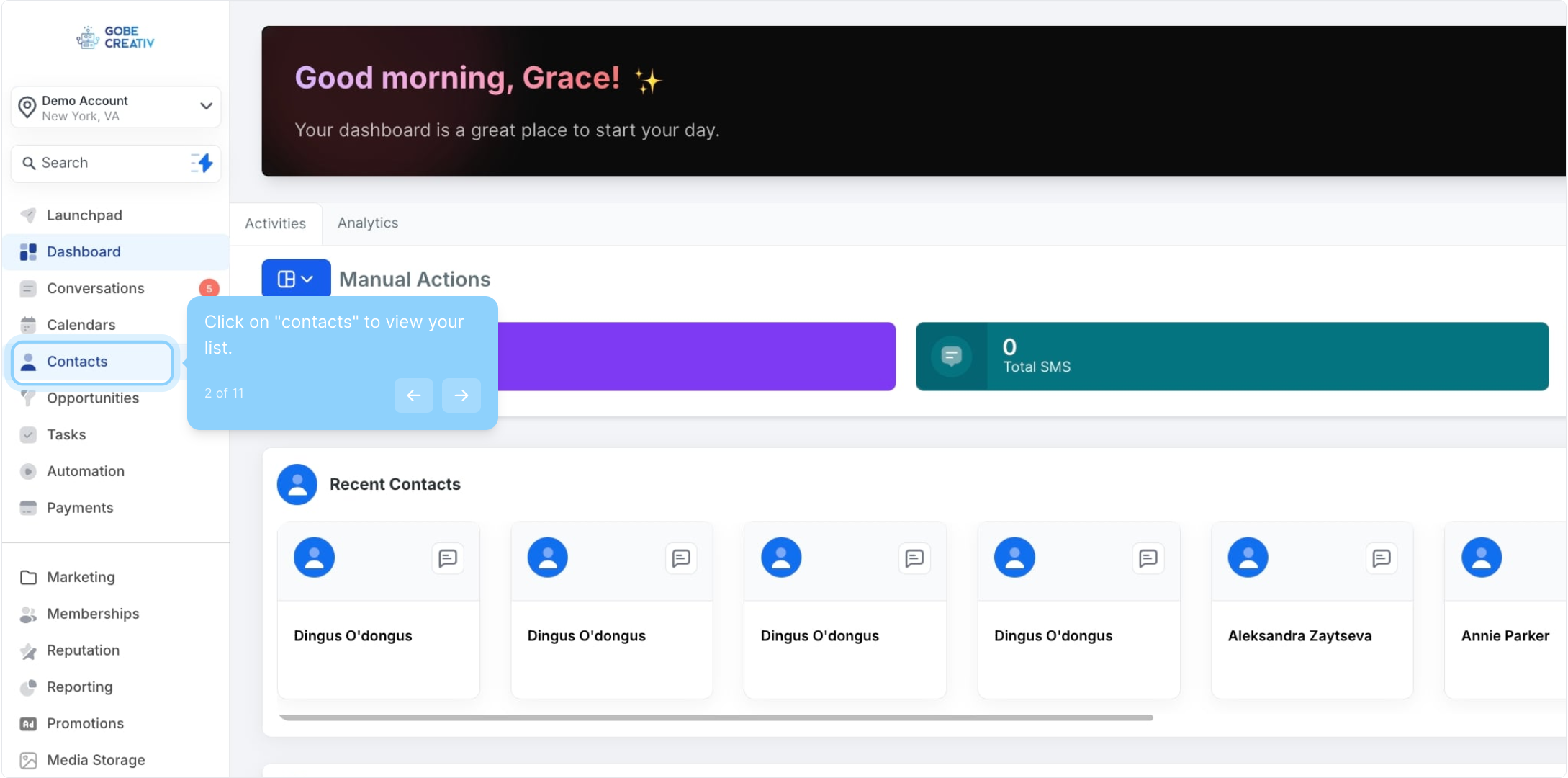Click the lightning bolt quick-actions icon

point(203,163)
